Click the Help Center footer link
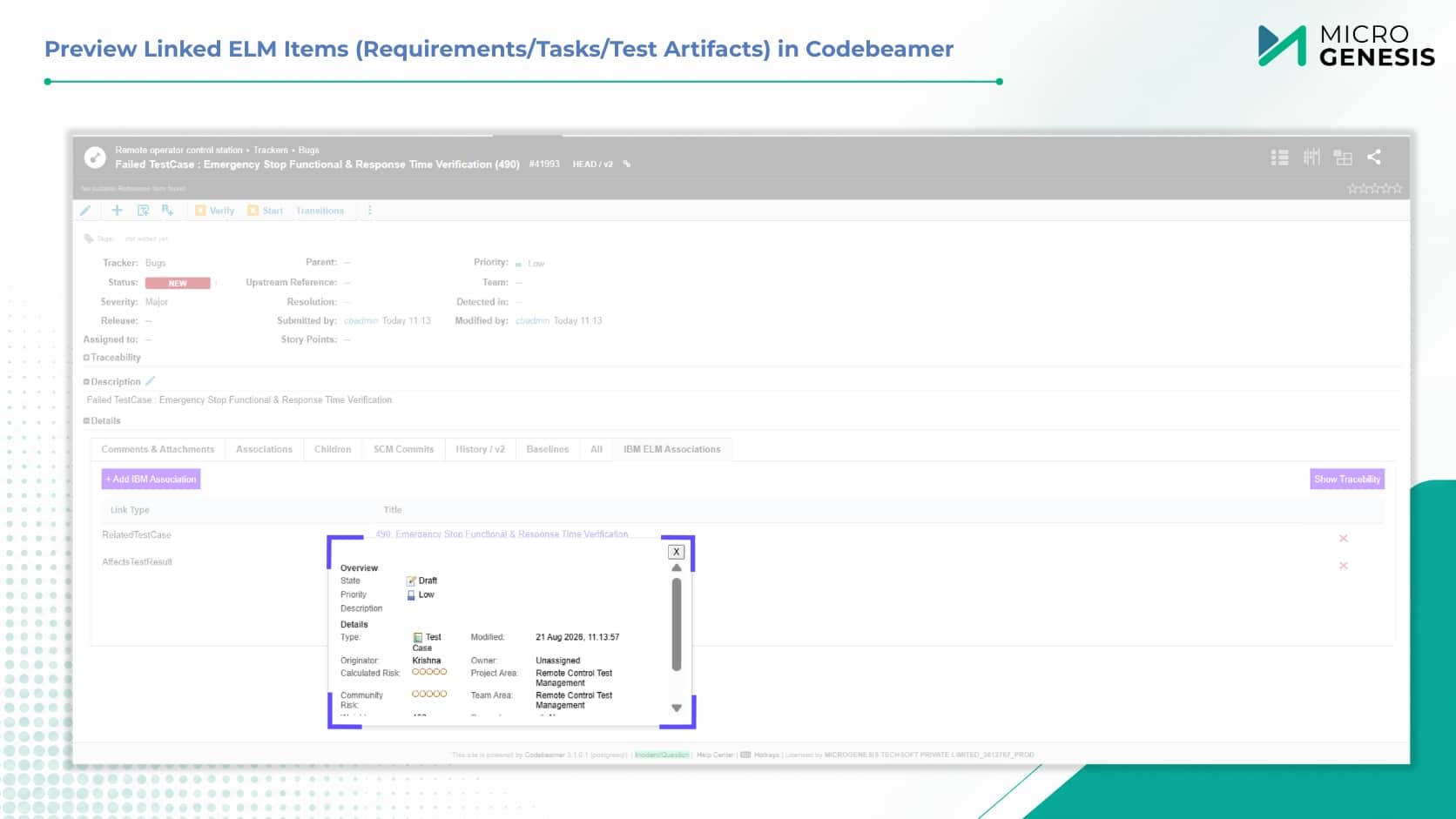Image resolution: width=1456 pixels, height=819 pixels. coord(715,755)
